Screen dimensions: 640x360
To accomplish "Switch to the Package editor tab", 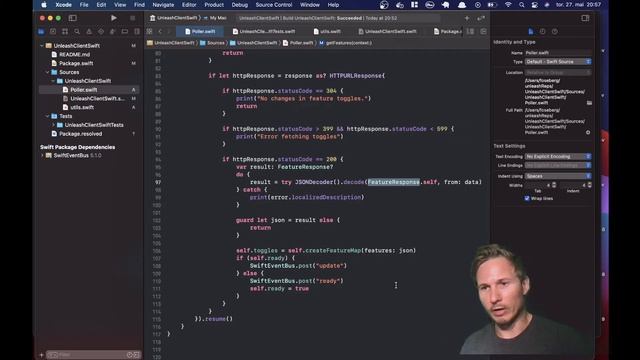I will coord(447,31).
